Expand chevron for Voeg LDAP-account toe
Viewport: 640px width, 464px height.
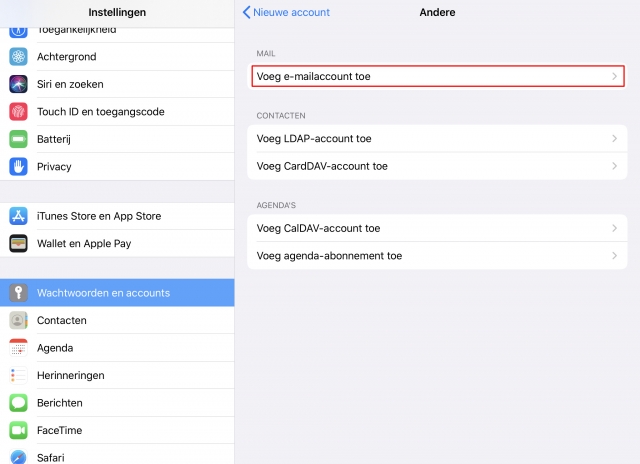coord(614,139)
